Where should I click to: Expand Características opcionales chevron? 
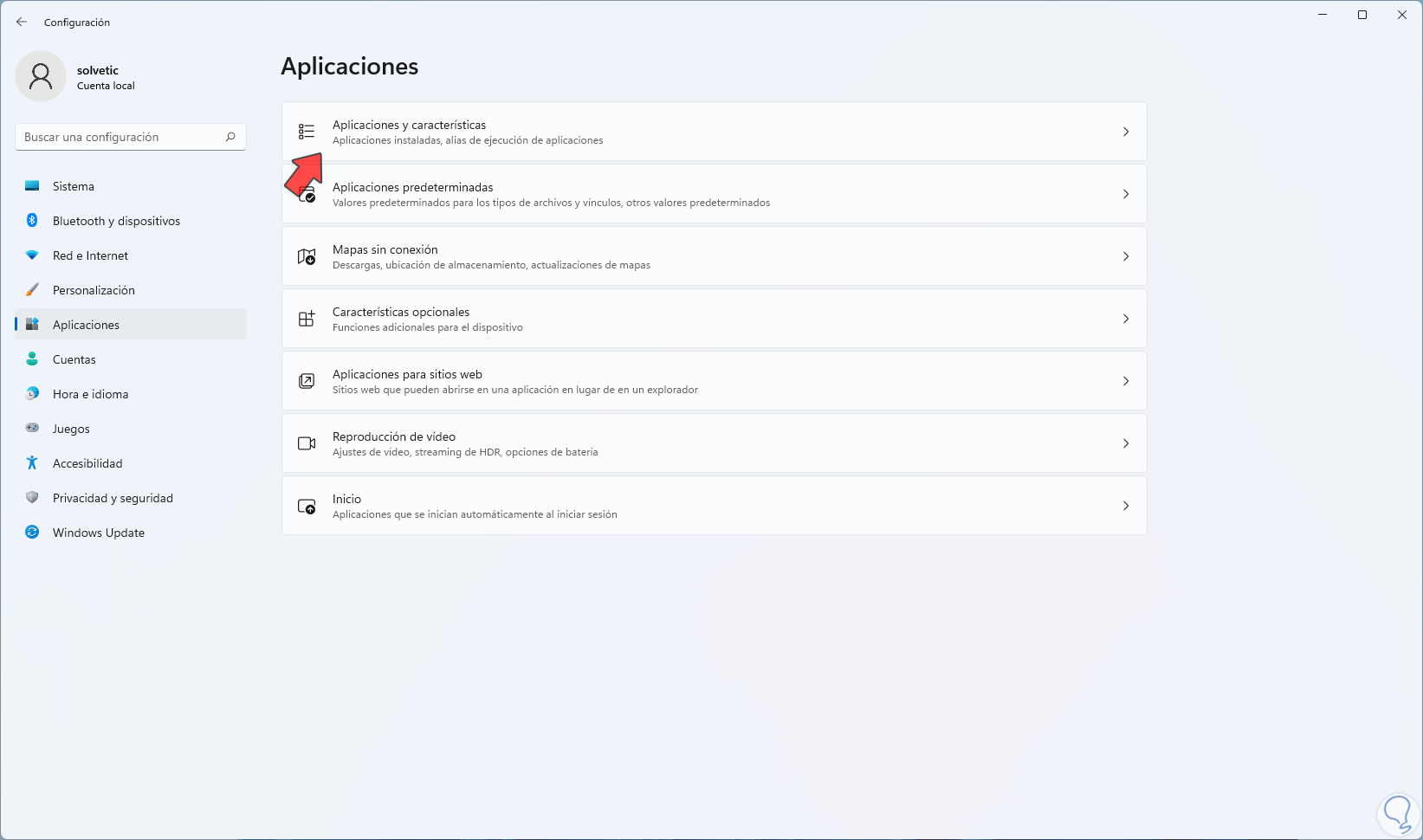pos(1126,319)
